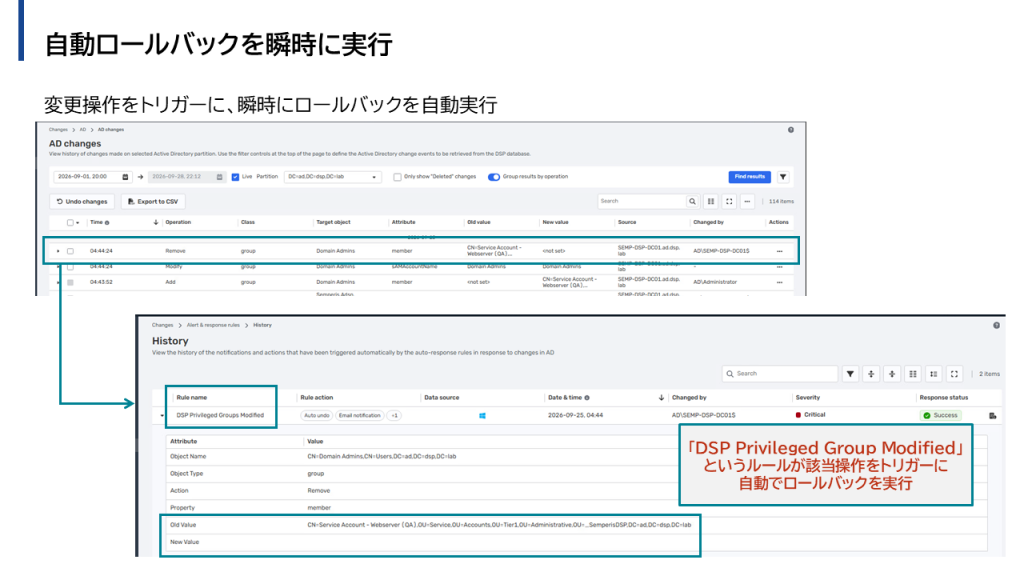Click info icon next to Time column header
Viewport: 1024px width, 576px height.
click(107, 223)
